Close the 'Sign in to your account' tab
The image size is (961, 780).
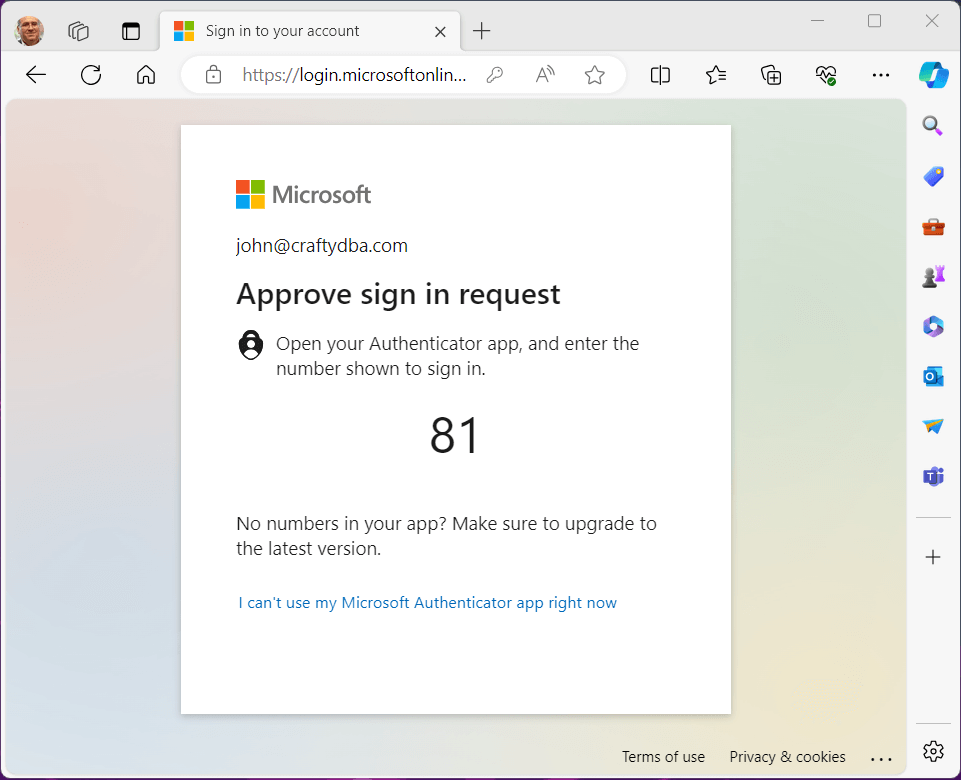tap(440, 31)
